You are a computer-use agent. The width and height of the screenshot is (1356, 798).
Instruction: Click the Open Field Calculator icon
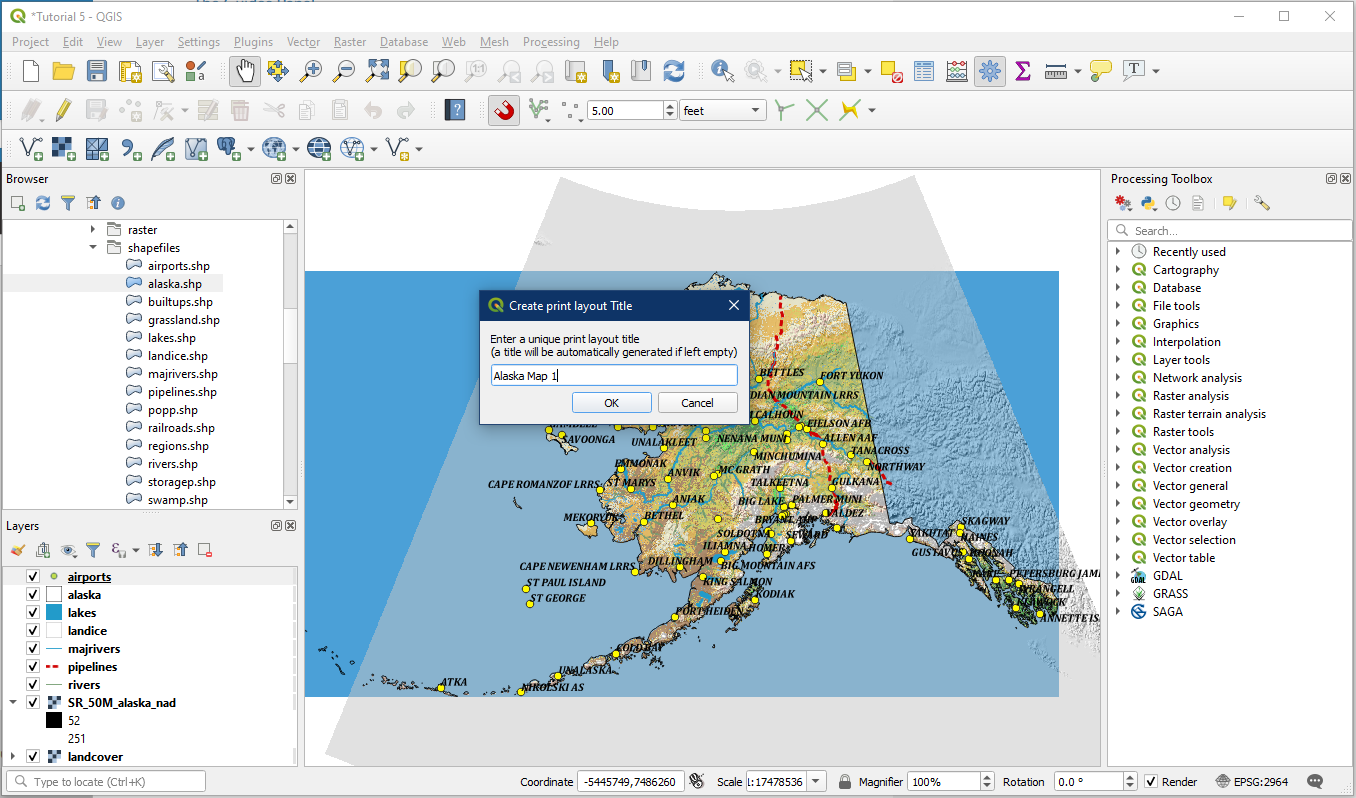click(x=957, y=71)
